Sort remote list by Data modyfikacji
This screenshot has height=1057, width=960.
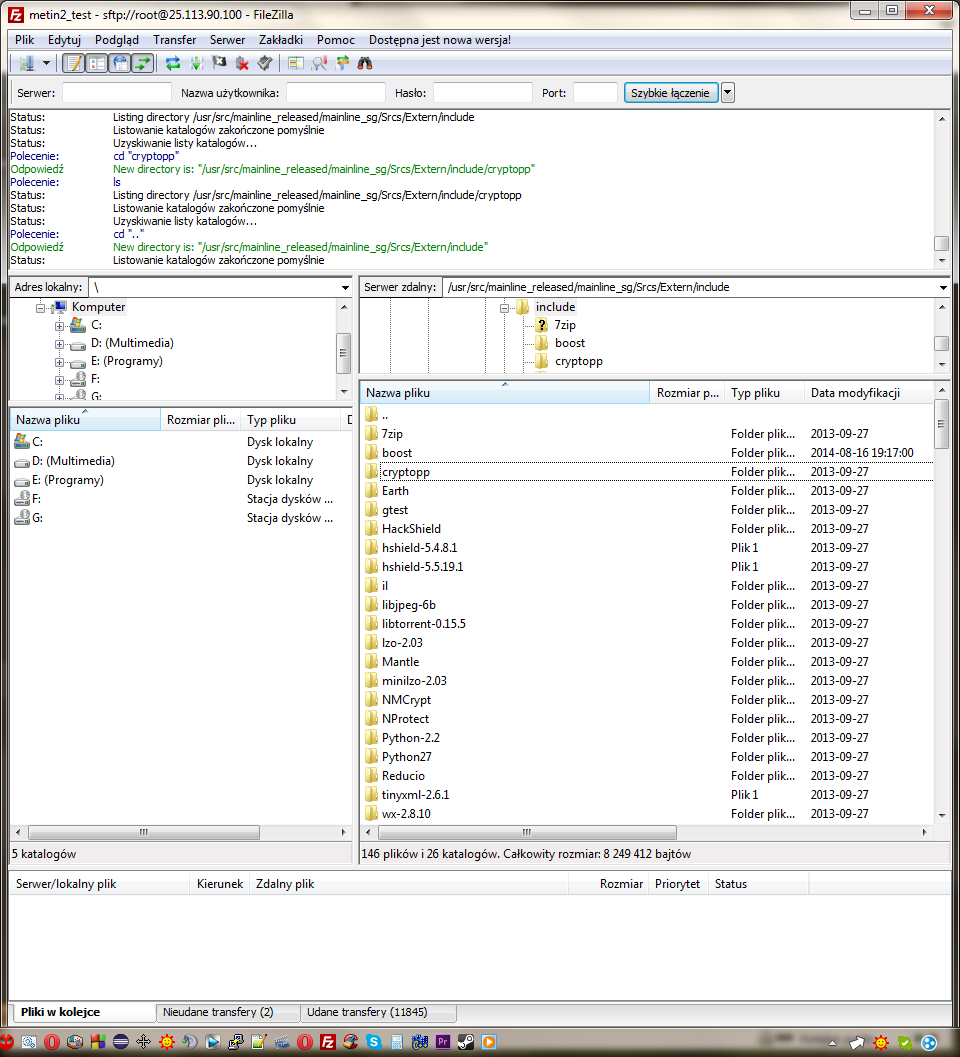868,393
